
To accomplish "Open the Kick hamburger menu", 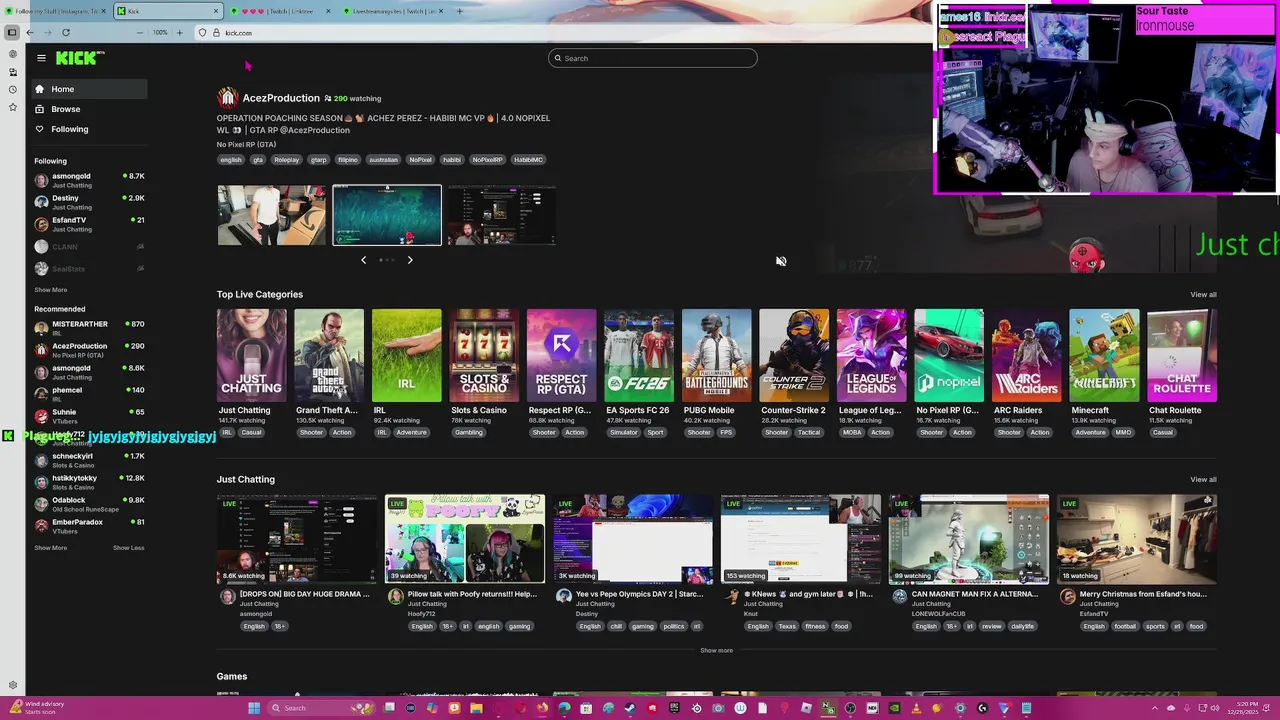I will (x=41, y=58).
